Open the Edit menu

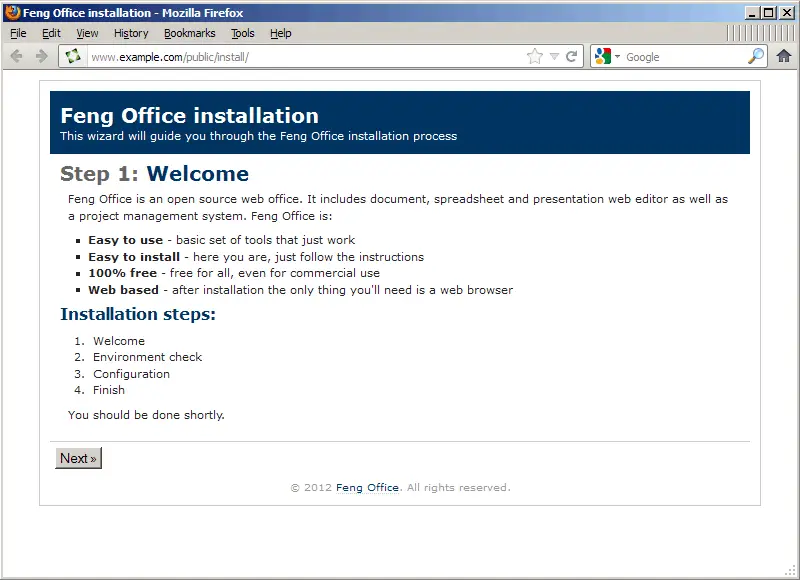51,33
